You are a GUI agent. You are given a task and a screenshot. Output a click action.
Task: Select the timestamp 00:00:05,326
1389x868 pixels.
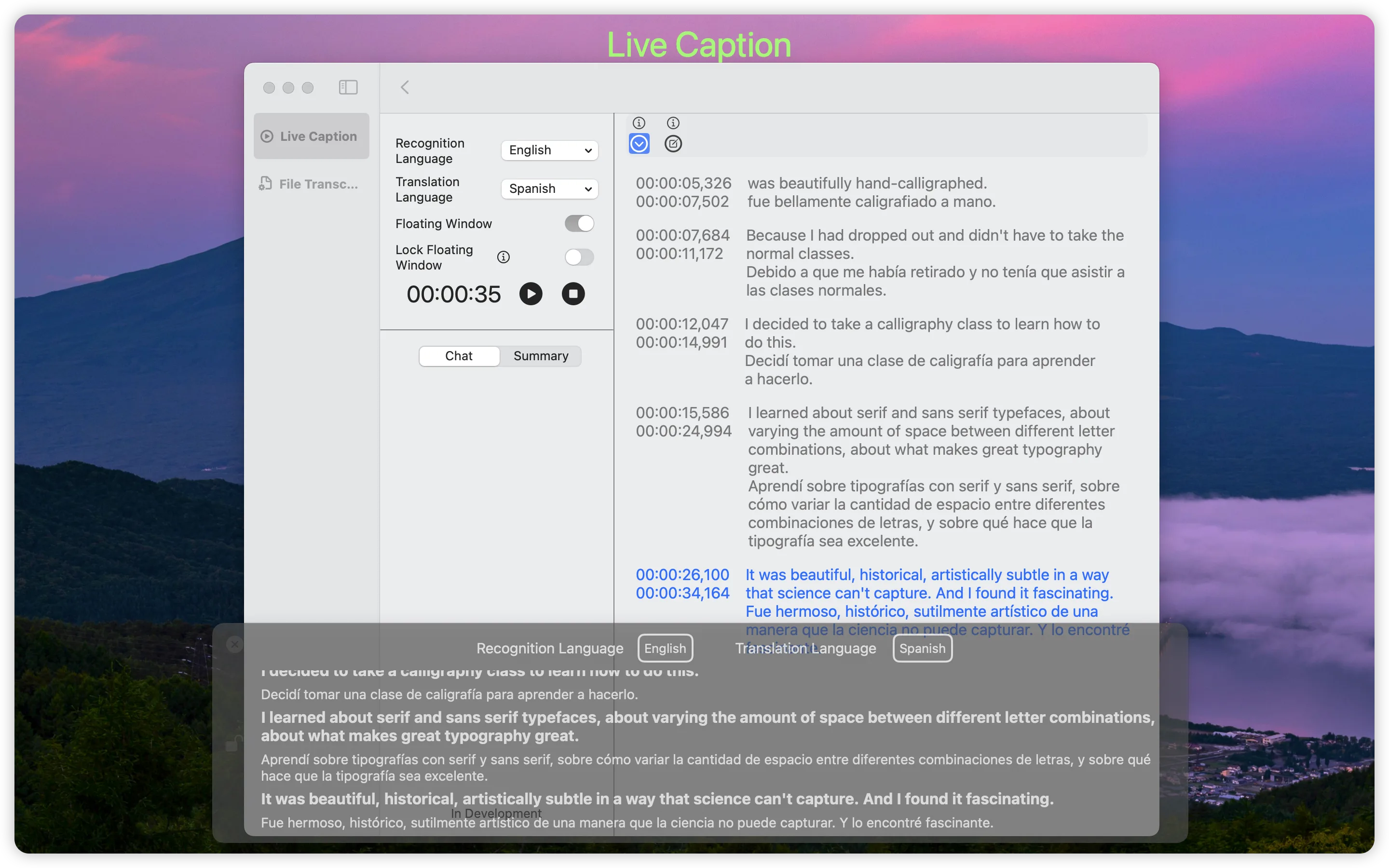click(683, 183)
